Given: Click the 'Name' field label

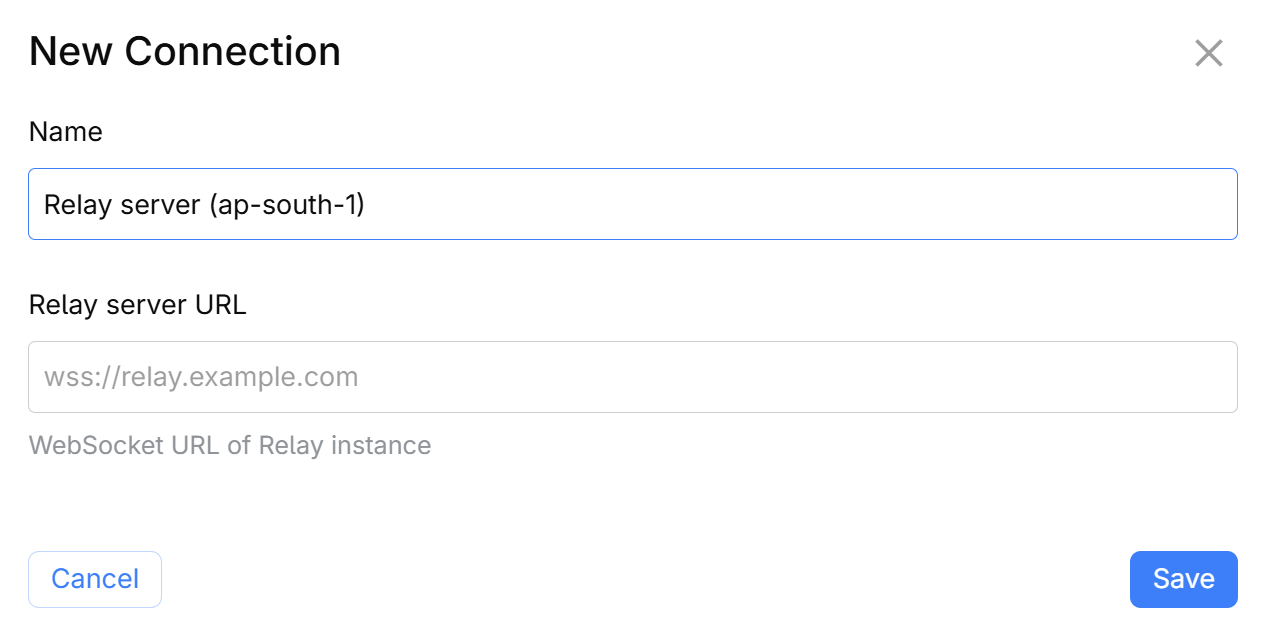Looking at the screenshot, I should [x=66, y=131].
